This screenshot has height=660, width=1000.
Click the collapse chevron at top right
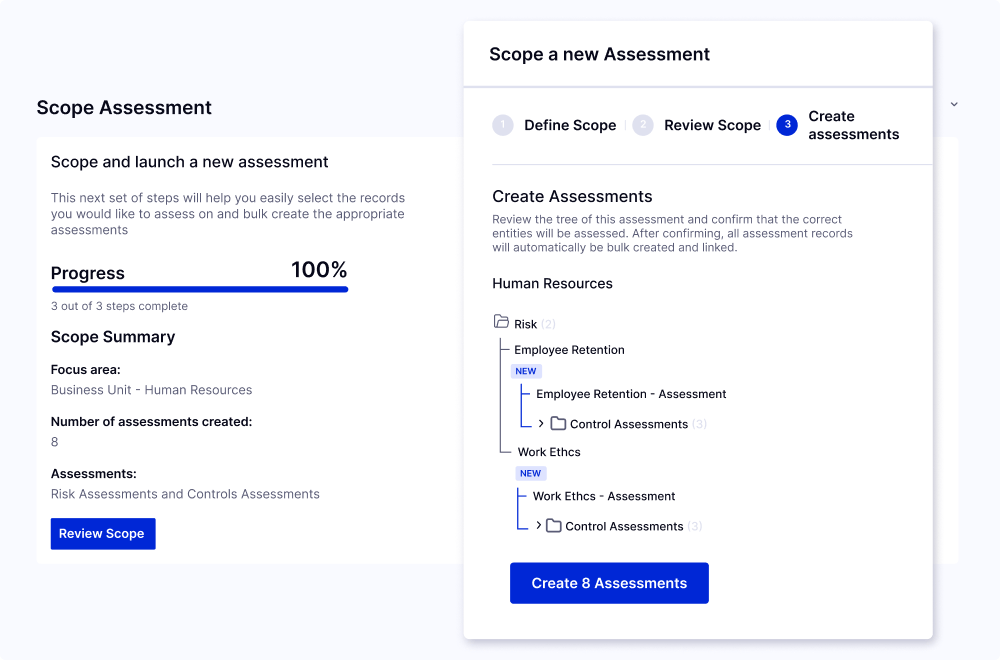click(x=954, y=104)
